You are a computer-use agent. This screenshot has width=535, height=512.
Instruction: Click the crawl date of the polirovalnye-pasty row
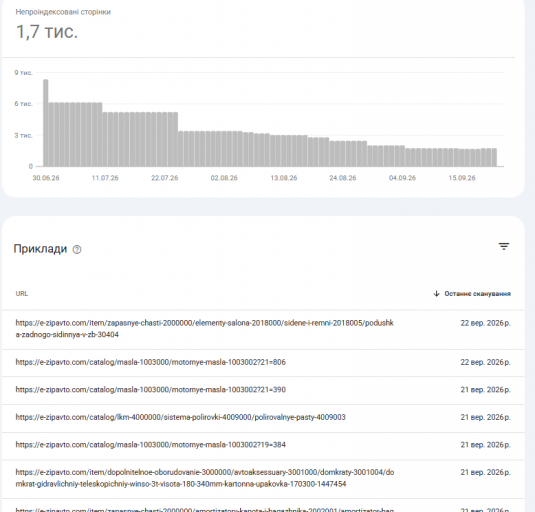point(486,418)
